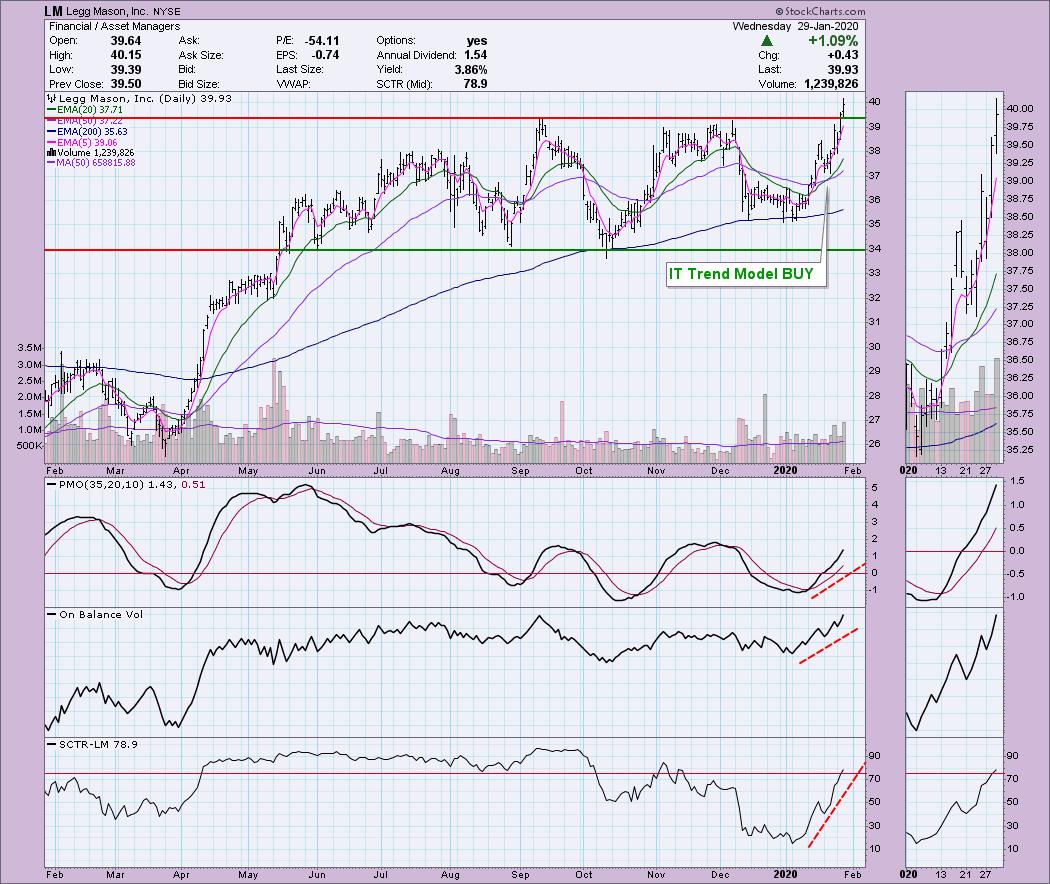The image size is (1050, 884).
Task: Click the +1.09% percent change value
Action: 833,41
